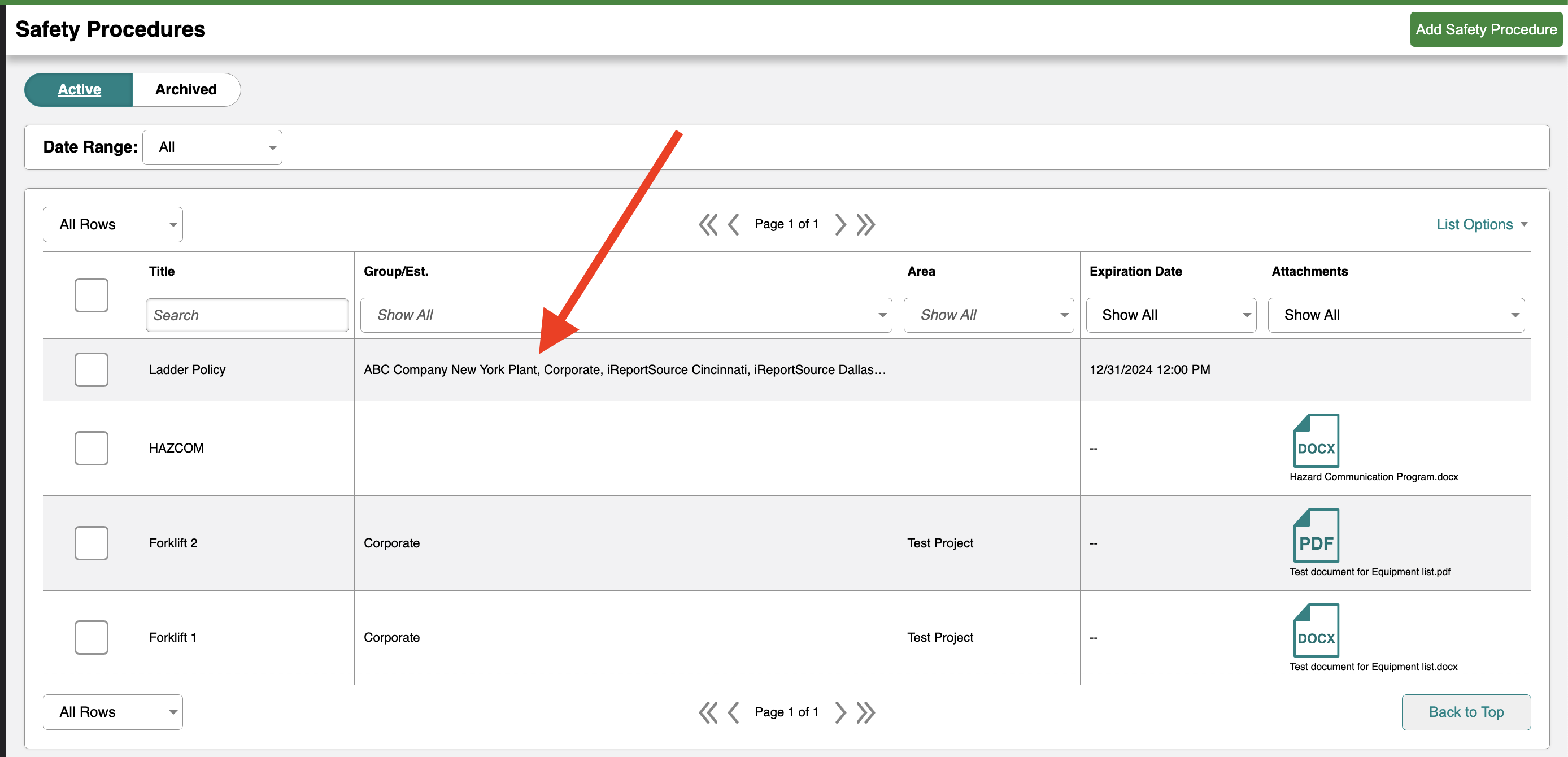Open the Forklift 2 procedure title
This screenshot has width=1568, height=757.
click(x=173, y=543)
